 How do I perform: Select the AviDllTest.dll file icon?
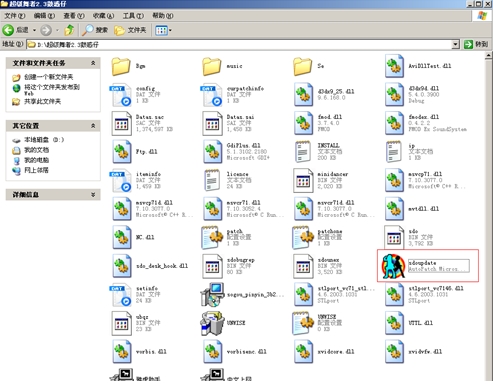click(394, 66)
